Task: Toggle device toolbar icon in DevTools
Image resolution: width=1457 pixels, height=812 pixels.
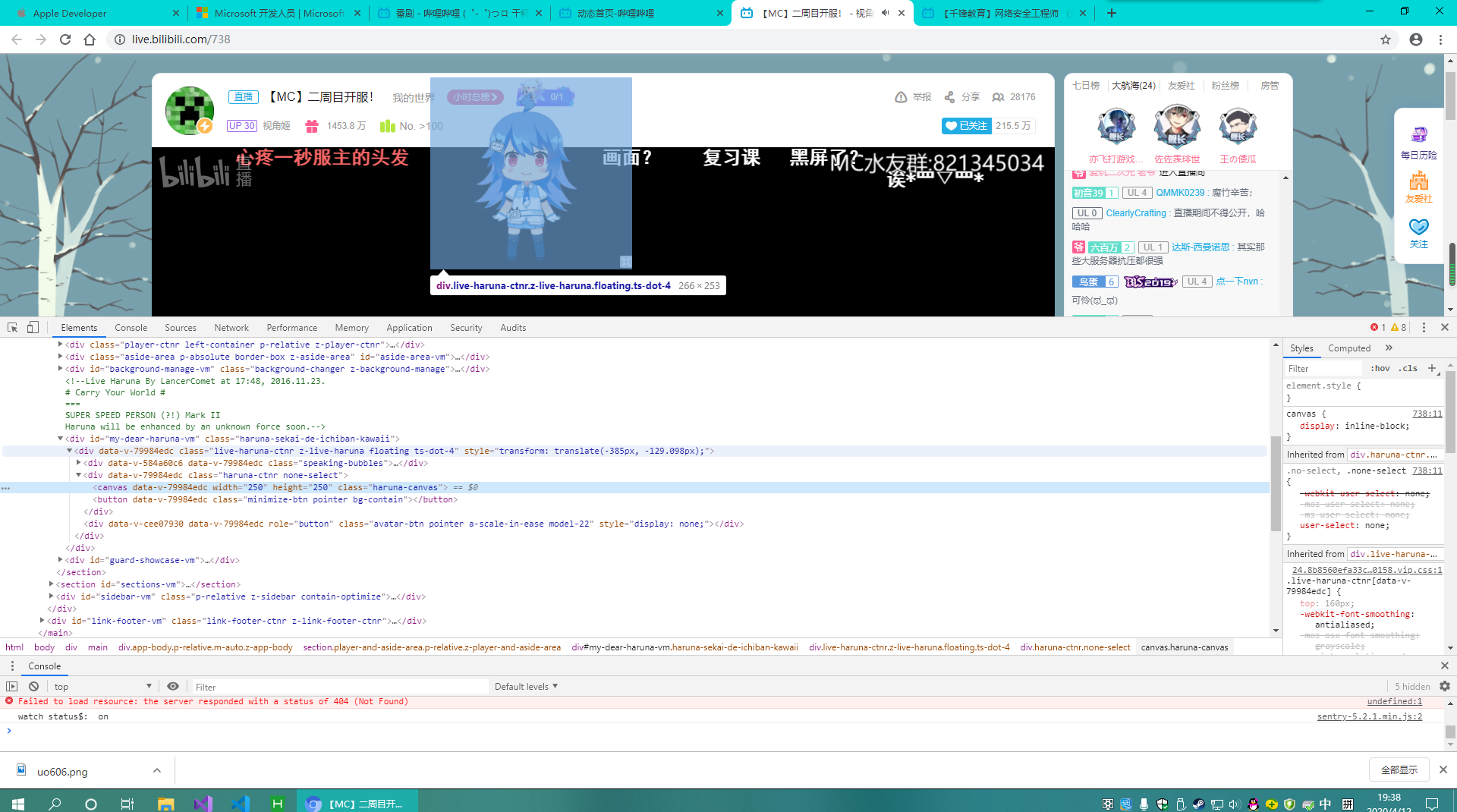Action: click(x=33, y=327)
